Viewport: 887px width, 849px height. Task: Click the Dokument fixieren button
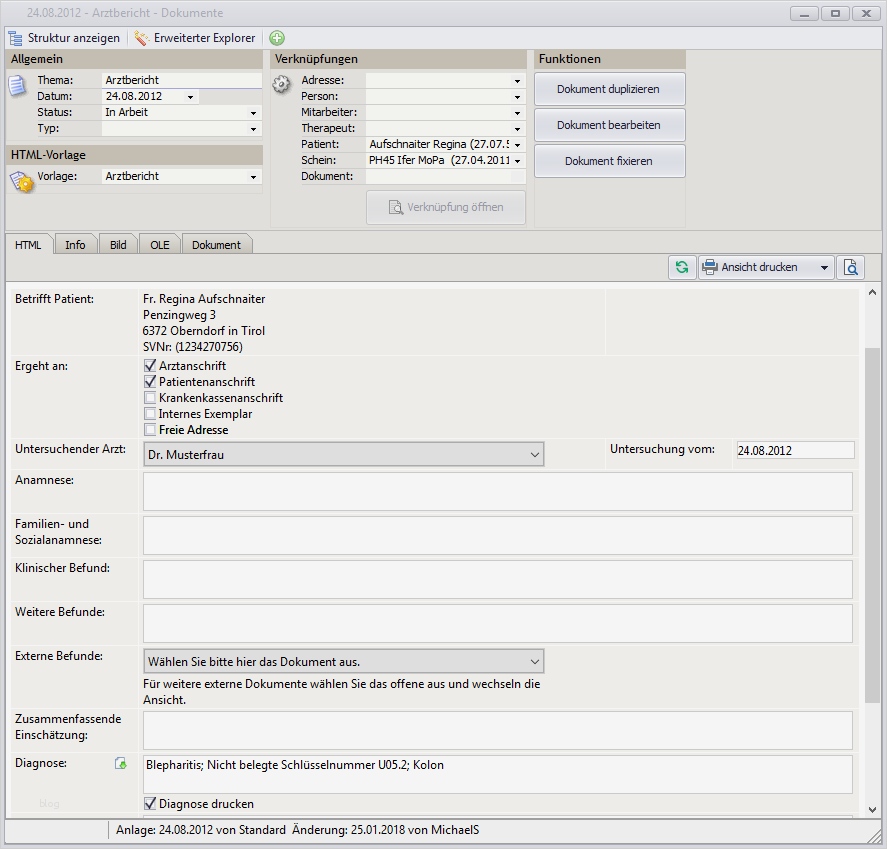click(609, 161)
